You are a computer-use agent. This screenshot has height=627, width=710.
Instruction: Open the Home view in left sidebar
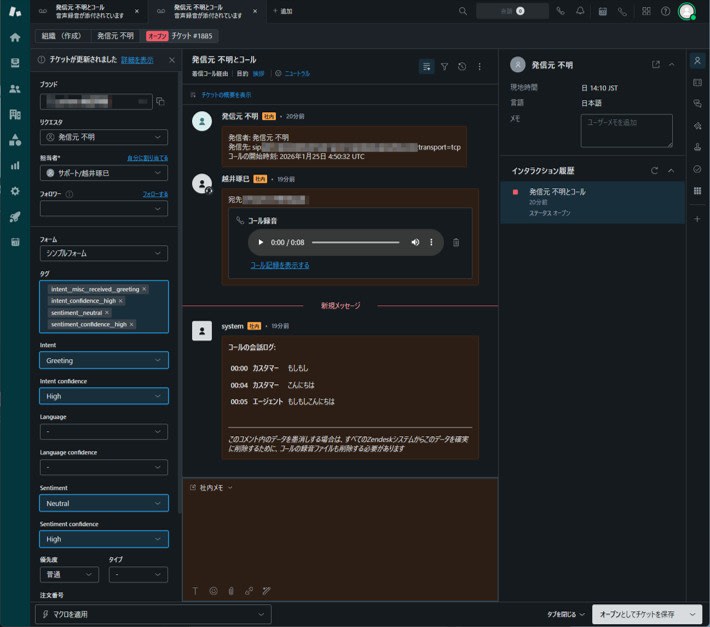15,37
